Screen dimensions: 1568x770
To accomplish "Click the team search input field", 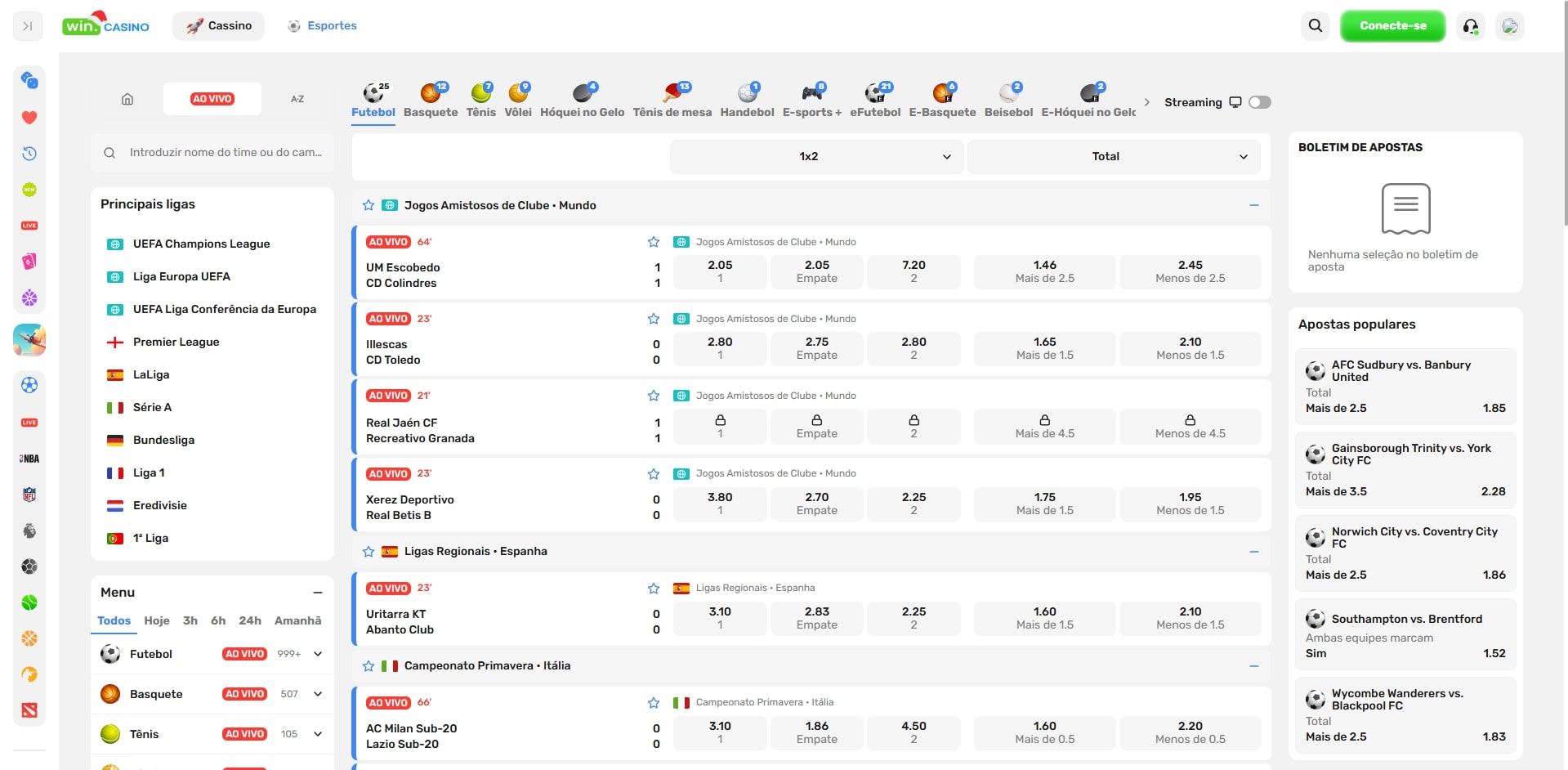I will point(225,153).
